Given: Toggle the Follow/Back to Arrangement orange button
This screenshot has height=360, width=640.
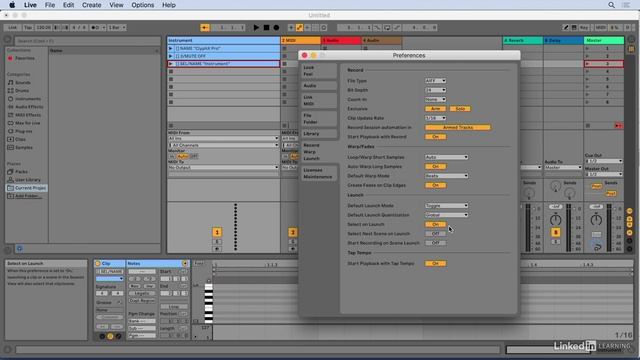Looking at the screenshot, I should [205, 27].
